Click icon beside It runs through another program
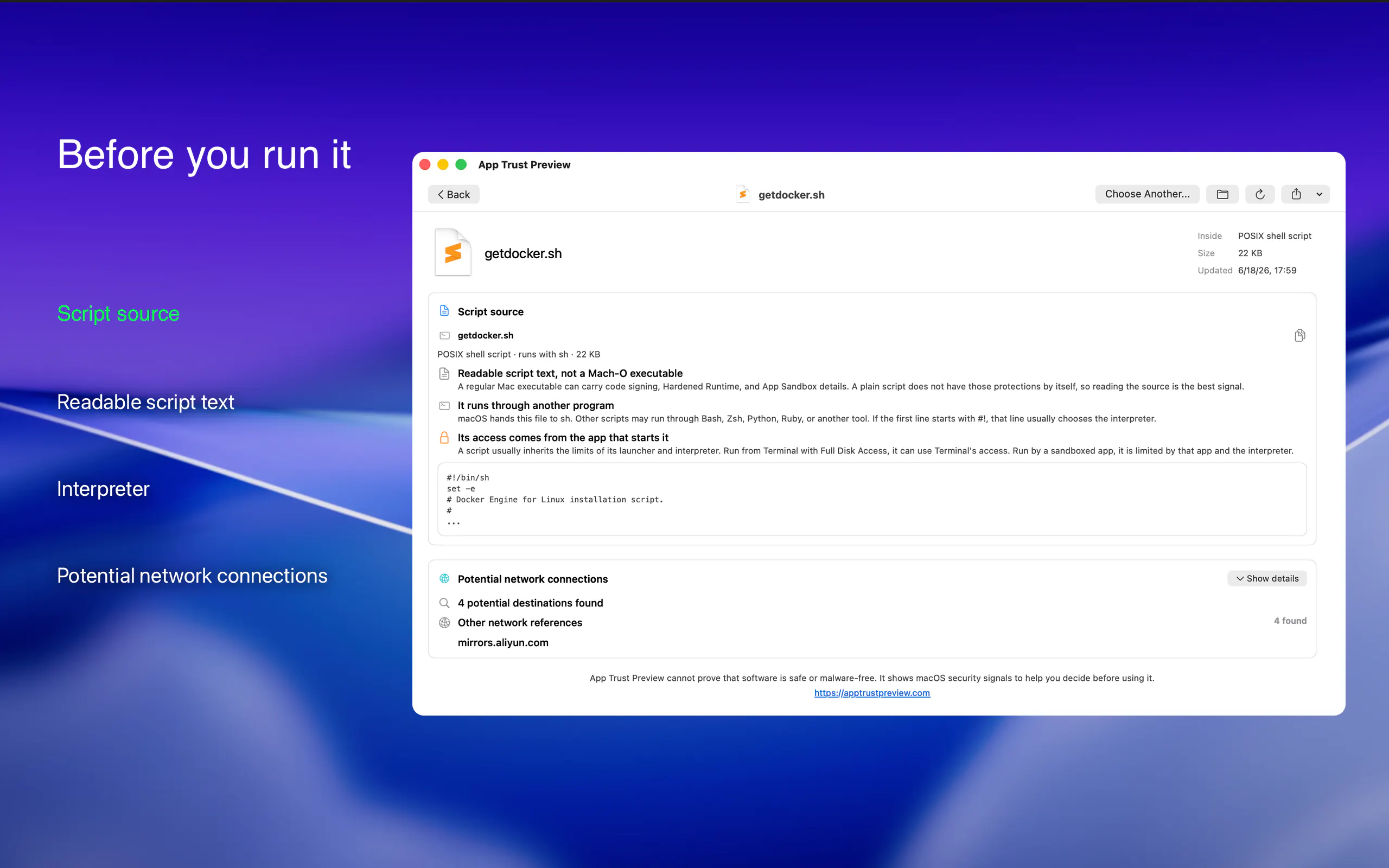 coord(444,406)
